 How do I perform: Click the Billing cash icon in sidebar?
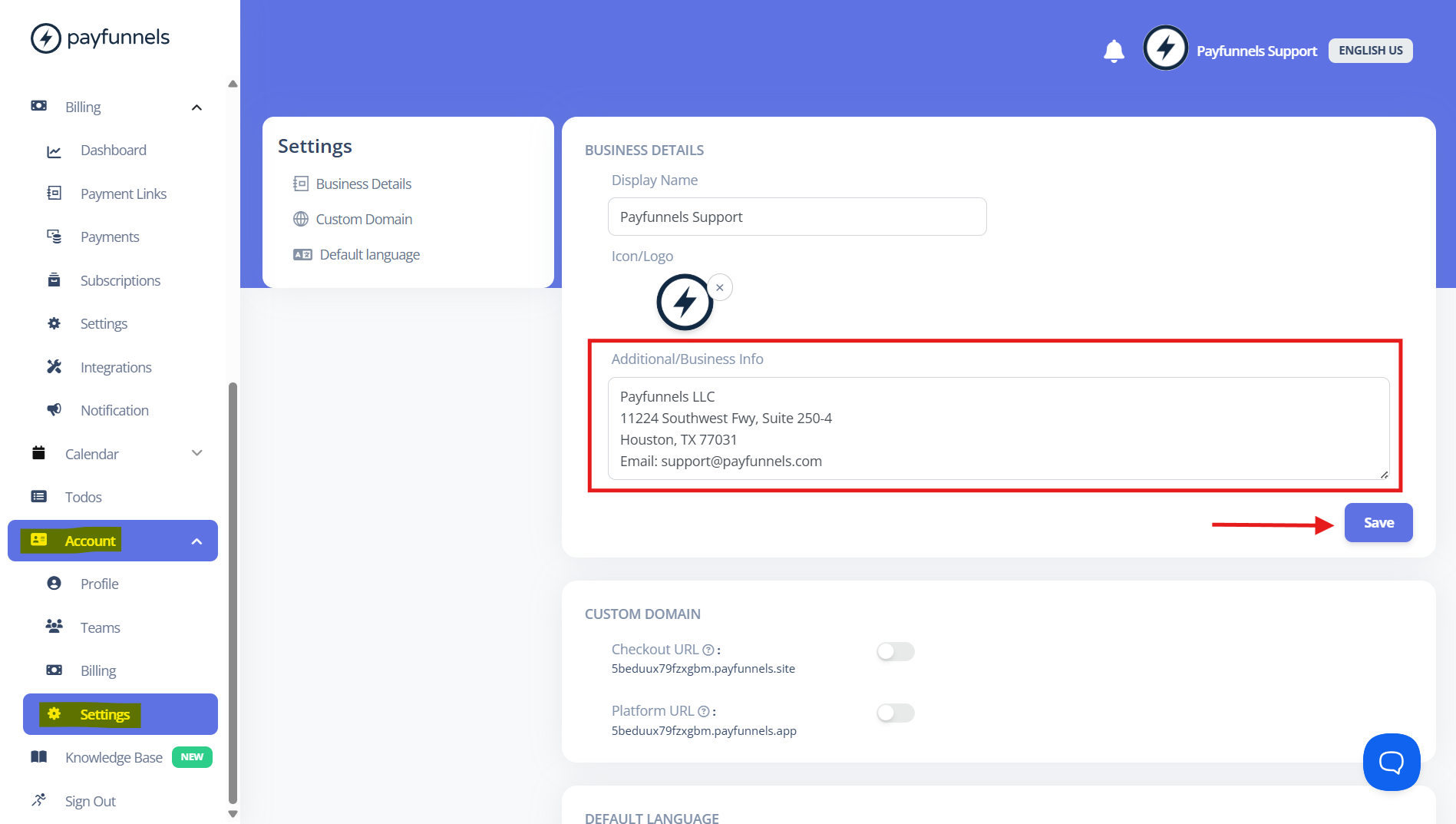click(38, 106)
